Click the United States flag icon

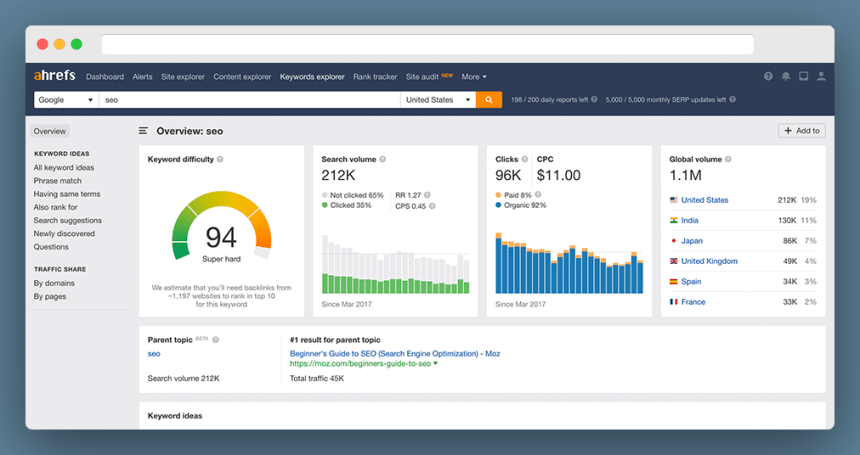pos(674,200)
